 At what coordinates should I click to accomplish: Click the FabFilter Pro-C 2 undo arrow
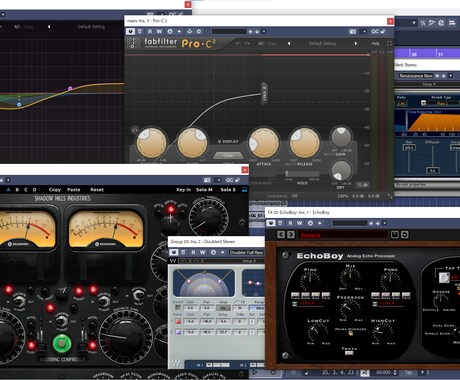point(238,44)
